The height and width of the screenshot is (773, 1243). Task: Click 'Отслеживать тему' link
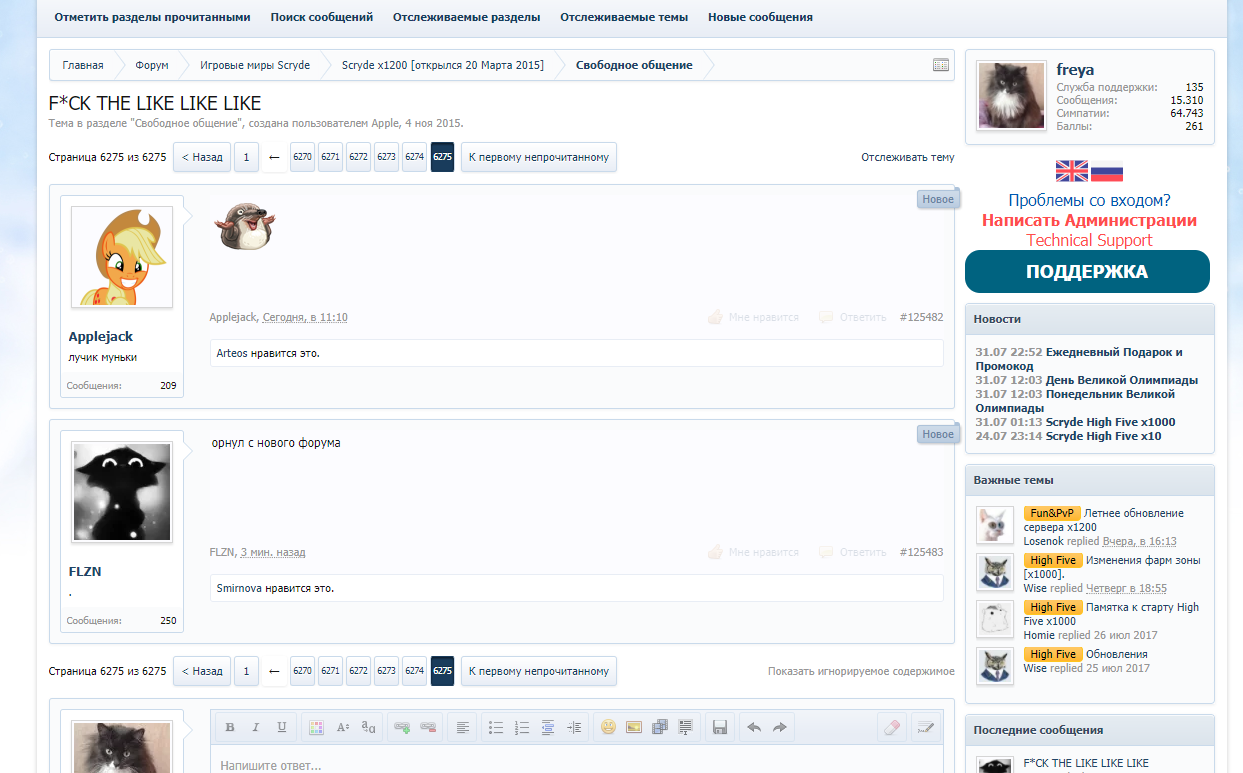pyautogui.click(x=908, y=157)
